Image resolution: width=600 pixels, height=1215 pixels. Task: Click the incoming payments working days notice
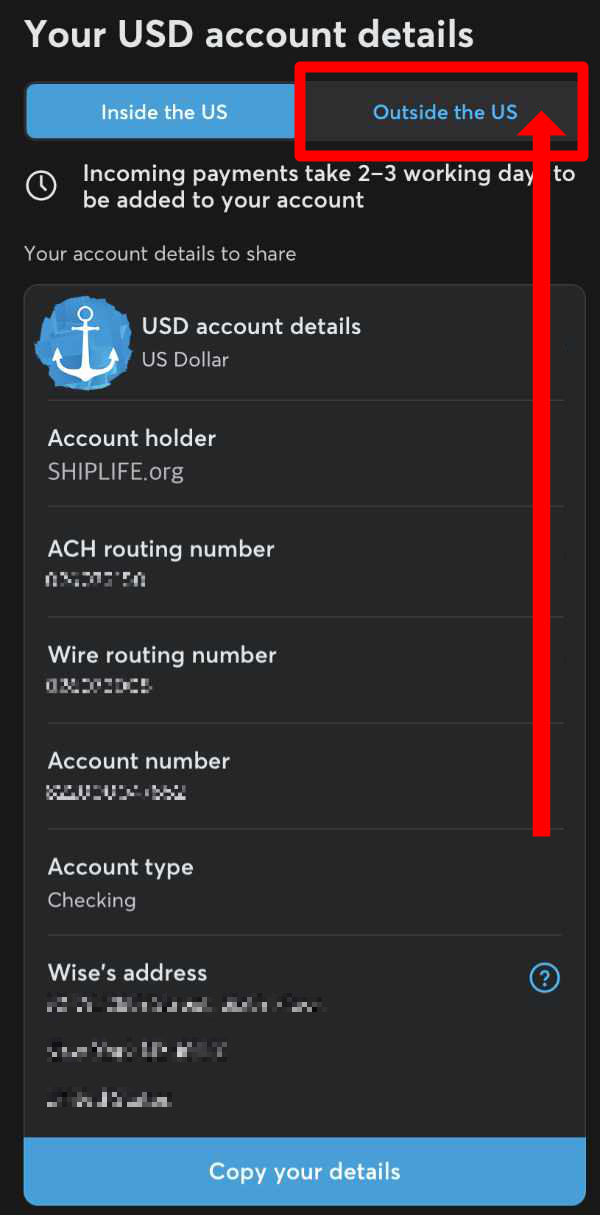point(328,186)
